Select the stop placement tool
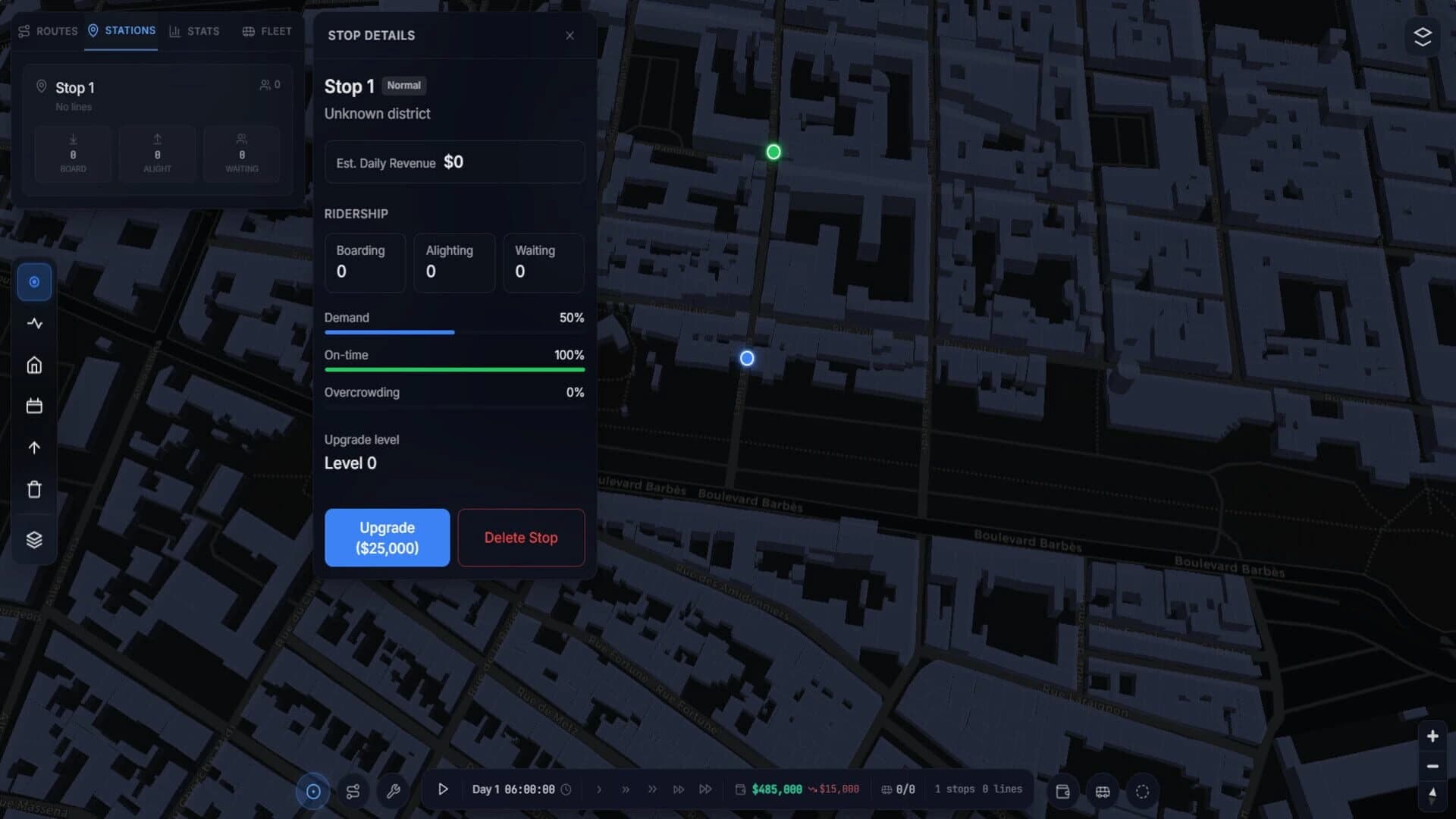This screenshot has width=1456, height=819. point(34,281)
